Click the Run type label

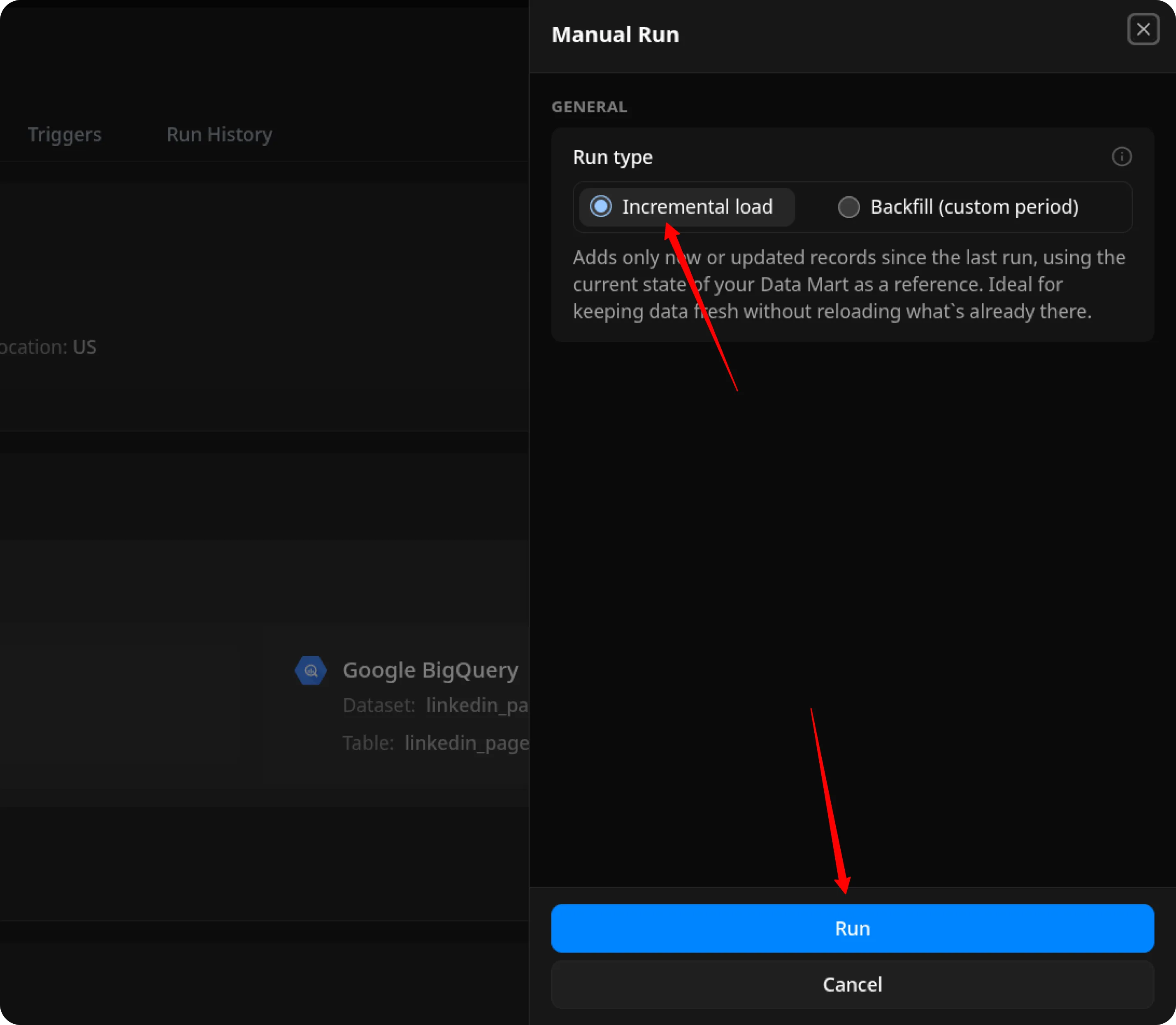(x=612, y=157)
